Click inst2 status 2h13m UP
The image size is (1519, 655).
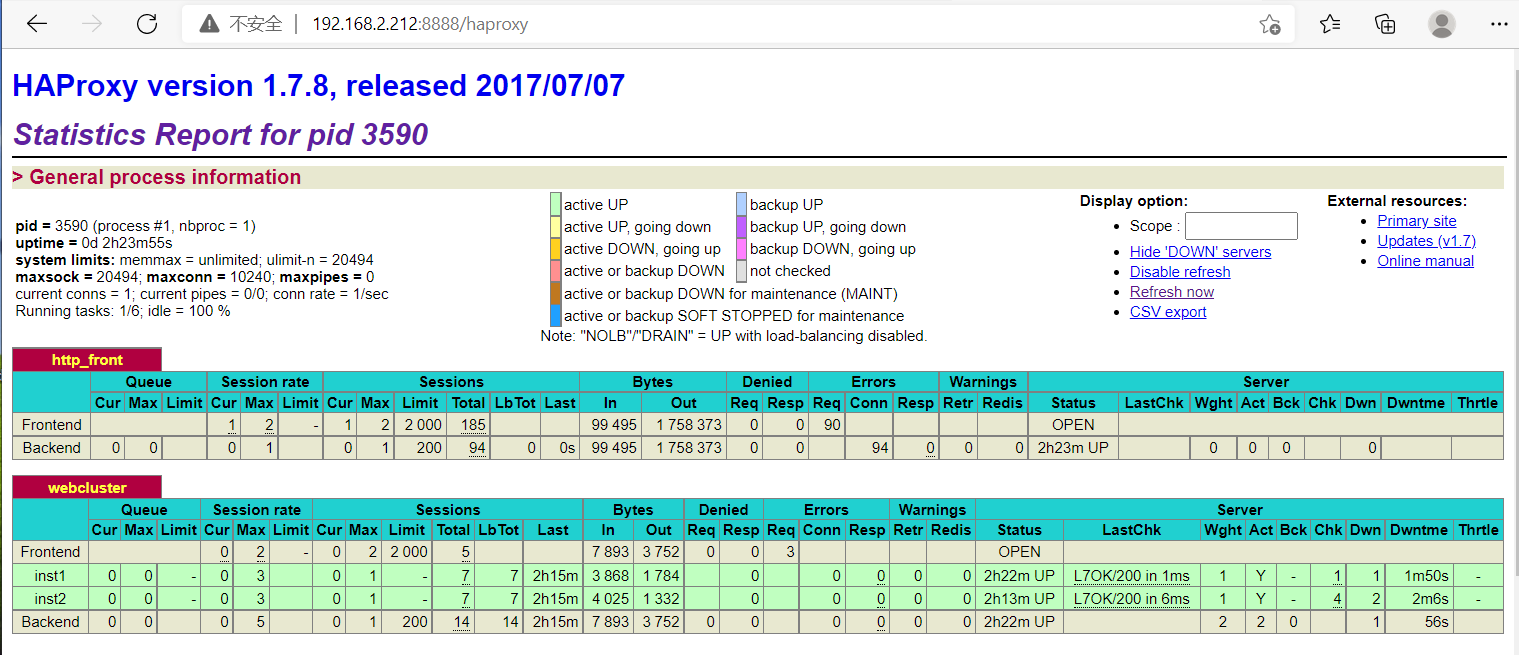pyautogui.click(x=1019, y=599)
